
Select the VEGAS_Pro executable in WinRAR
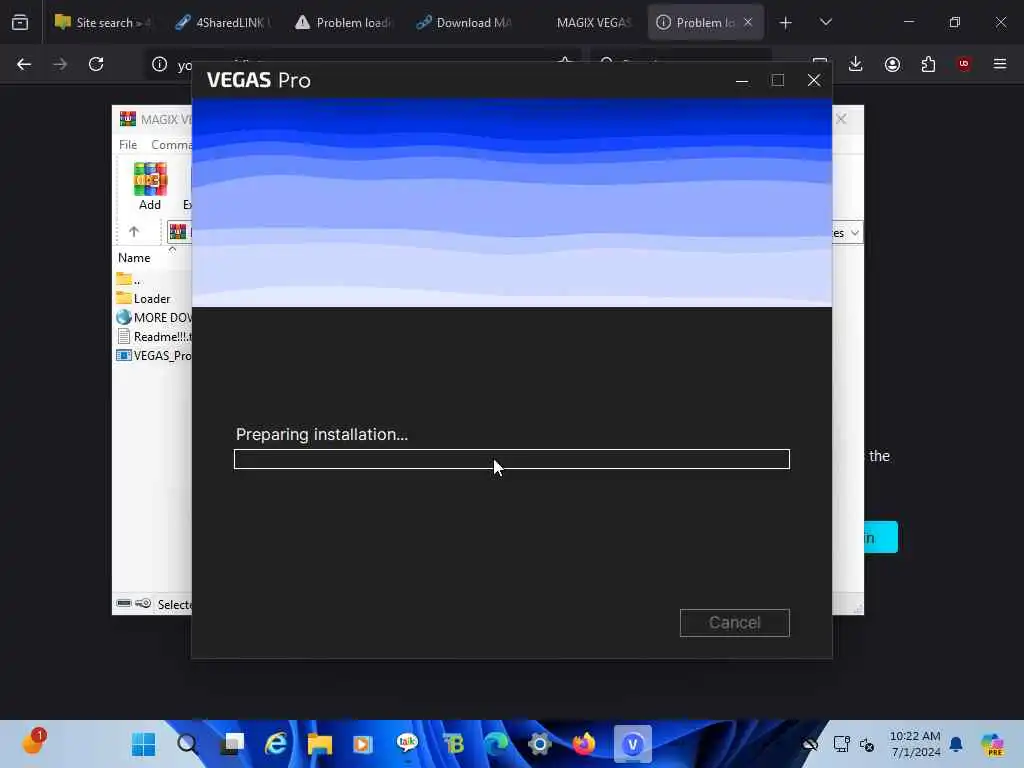(x=154, y=355)
